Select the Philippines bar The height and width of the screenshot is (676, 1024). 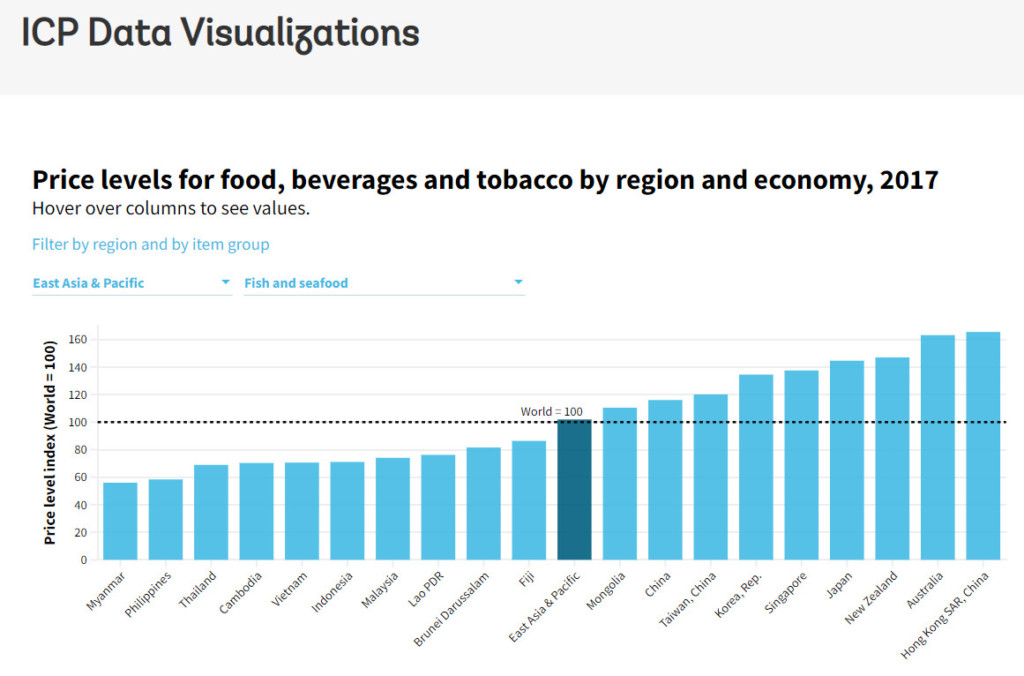point(166,519)
